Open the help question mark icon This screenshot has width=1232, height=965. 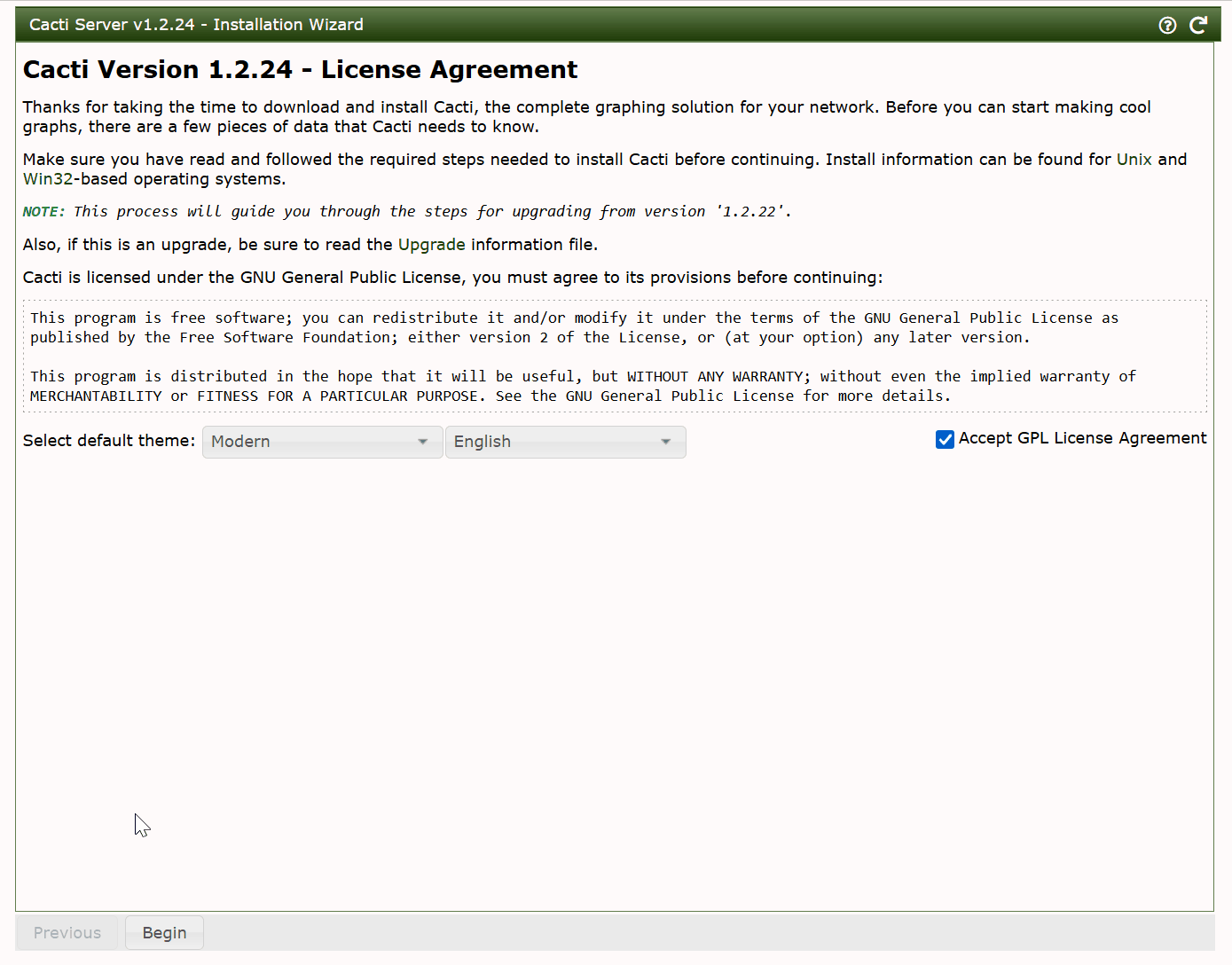(1167, 25)
